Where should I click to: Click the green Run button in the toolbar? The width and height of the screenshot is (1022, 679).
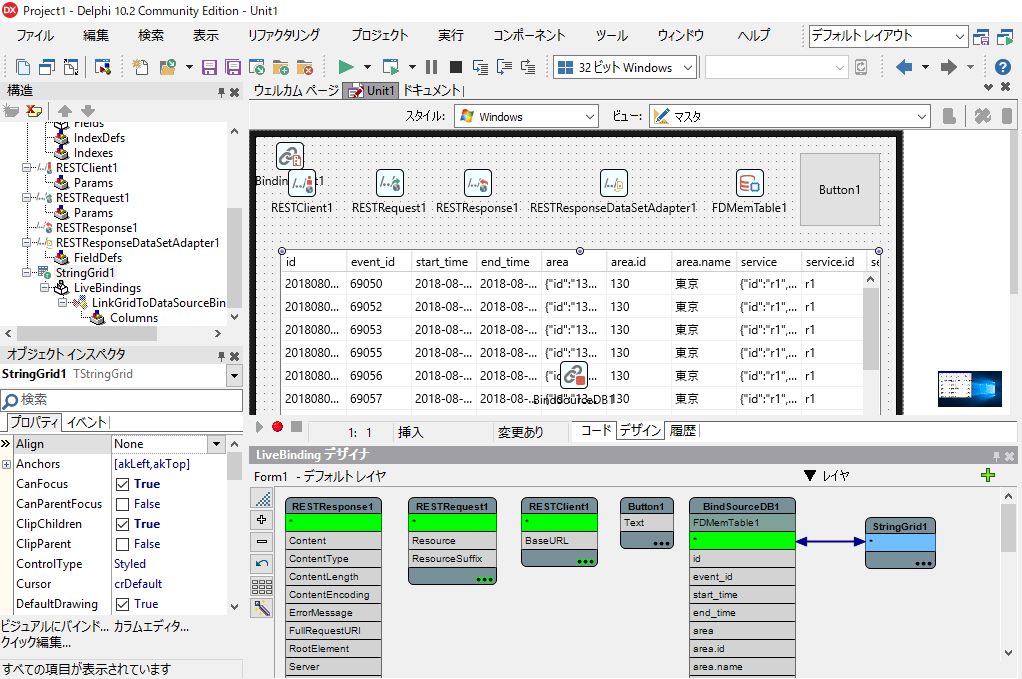(345, 67)
